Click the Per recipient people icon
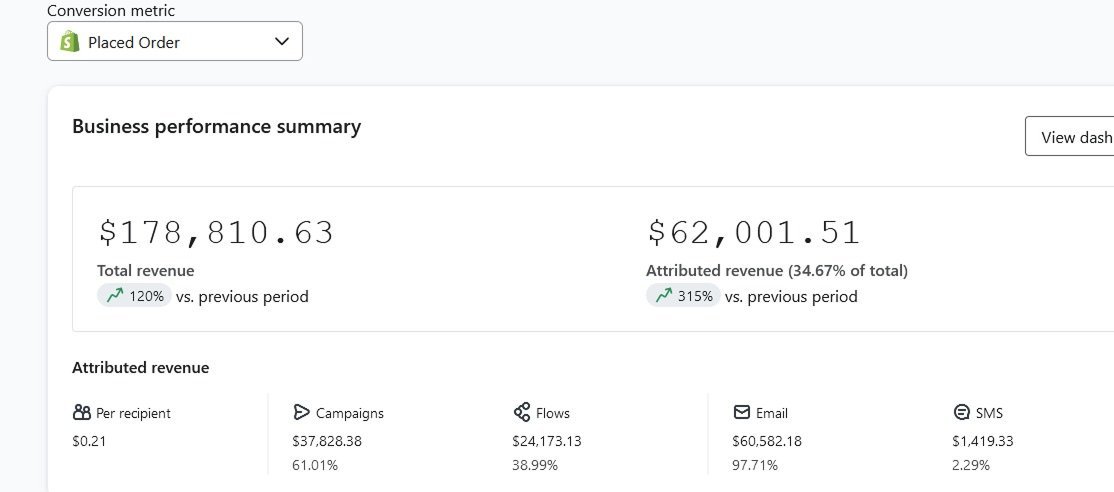Image resolution: width=1114 pixels, height=492 pixels. (x=82, y=412)
